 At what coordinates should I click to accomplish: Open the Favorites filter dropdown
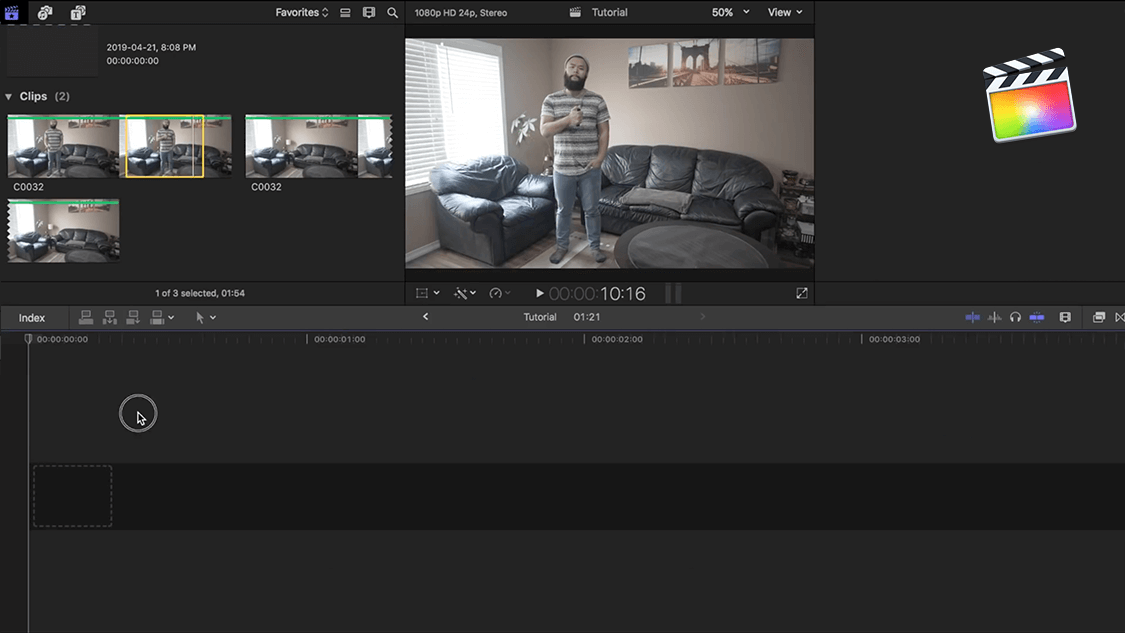(x=302, y=13)
